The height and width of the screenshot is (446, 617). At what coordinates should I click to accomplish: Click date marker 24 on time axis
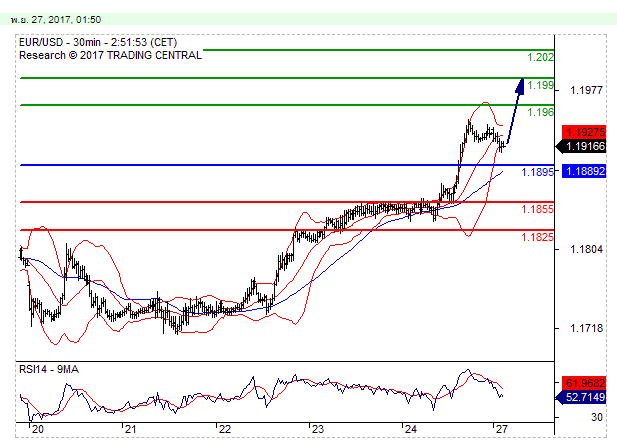pyautogui.click(x=410, y=429)
